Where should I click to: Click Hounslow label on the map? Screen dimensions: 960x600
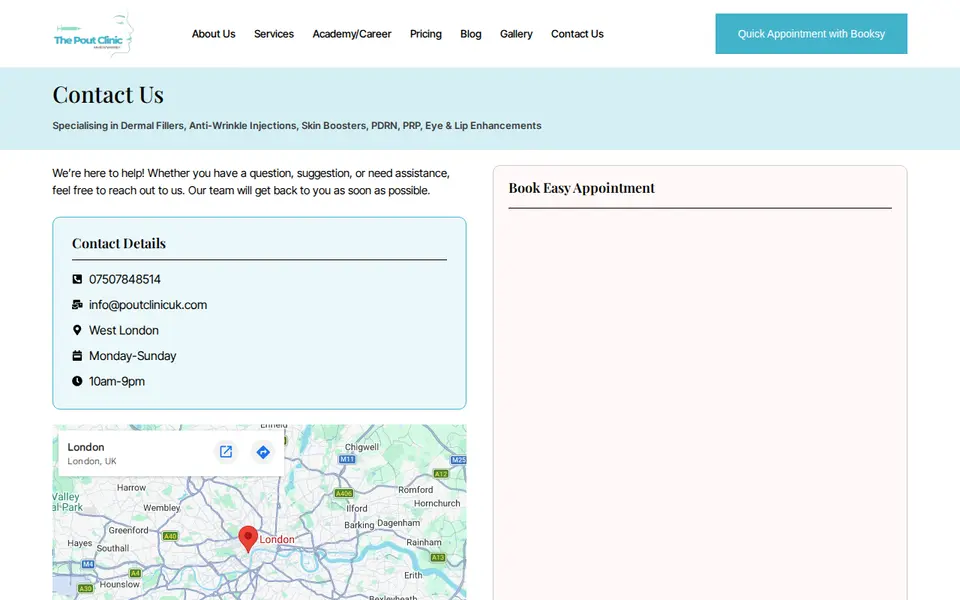(x=119, y=584)
